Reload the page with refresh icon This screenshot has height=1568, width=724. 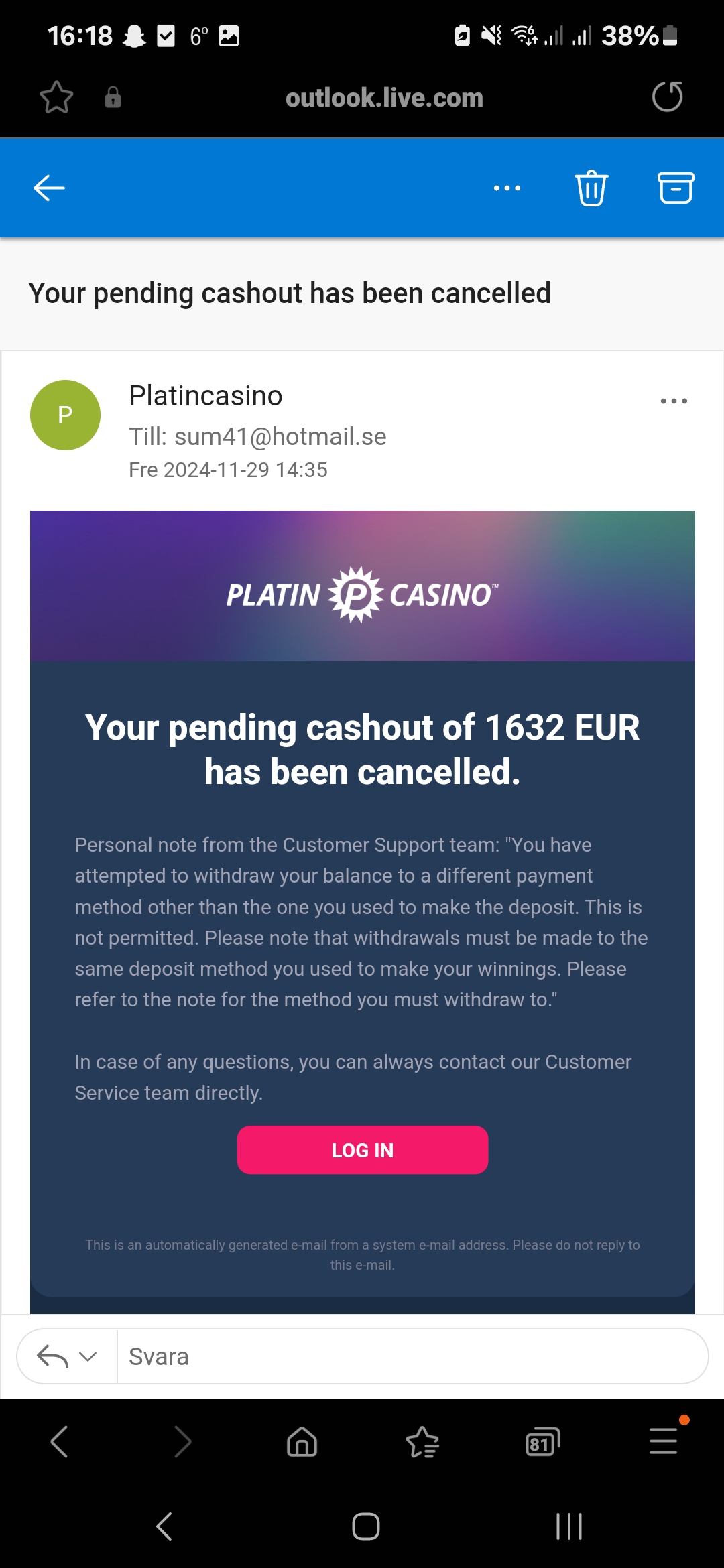[667, 97]
